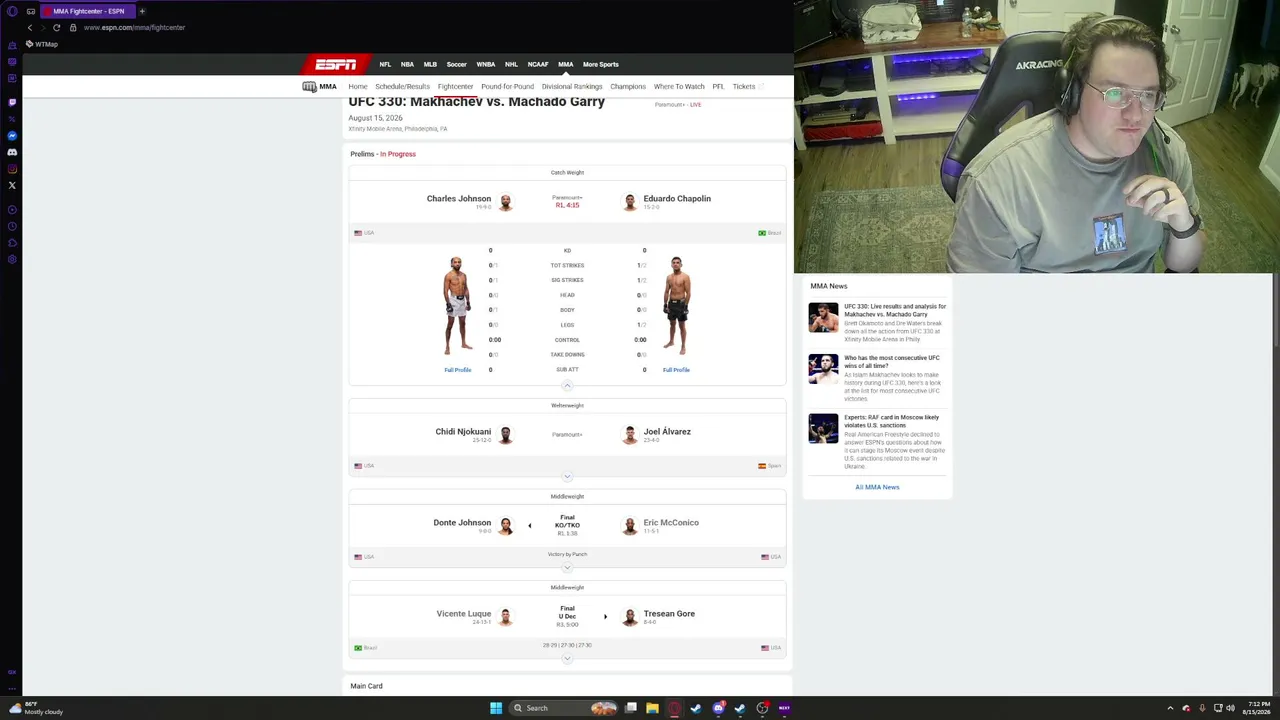1280x720 pixels.
Task: Open the taskbar clock and date
Action: (1256, 708)
